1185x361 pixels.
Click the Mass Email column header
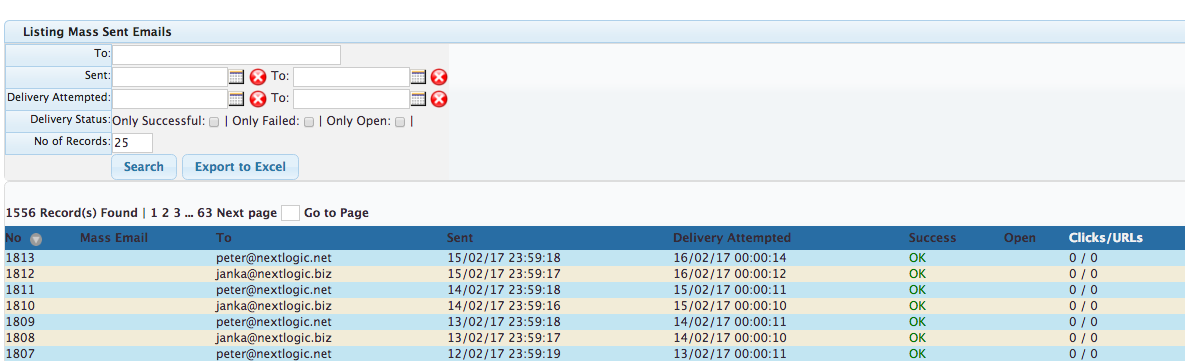pos(114,238)
